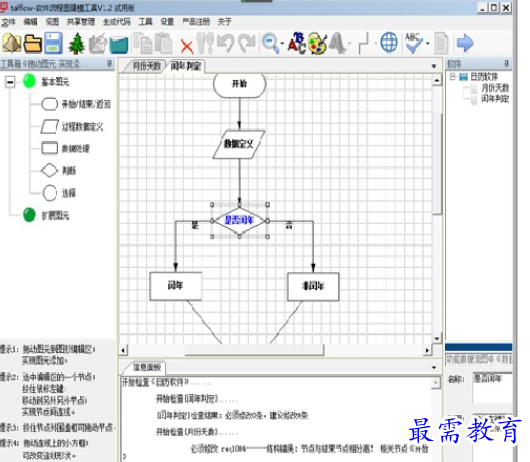Select the 信息面板 tab
Image resolution: width=530 pixels, height=462 pixels.
coord(147,367)
